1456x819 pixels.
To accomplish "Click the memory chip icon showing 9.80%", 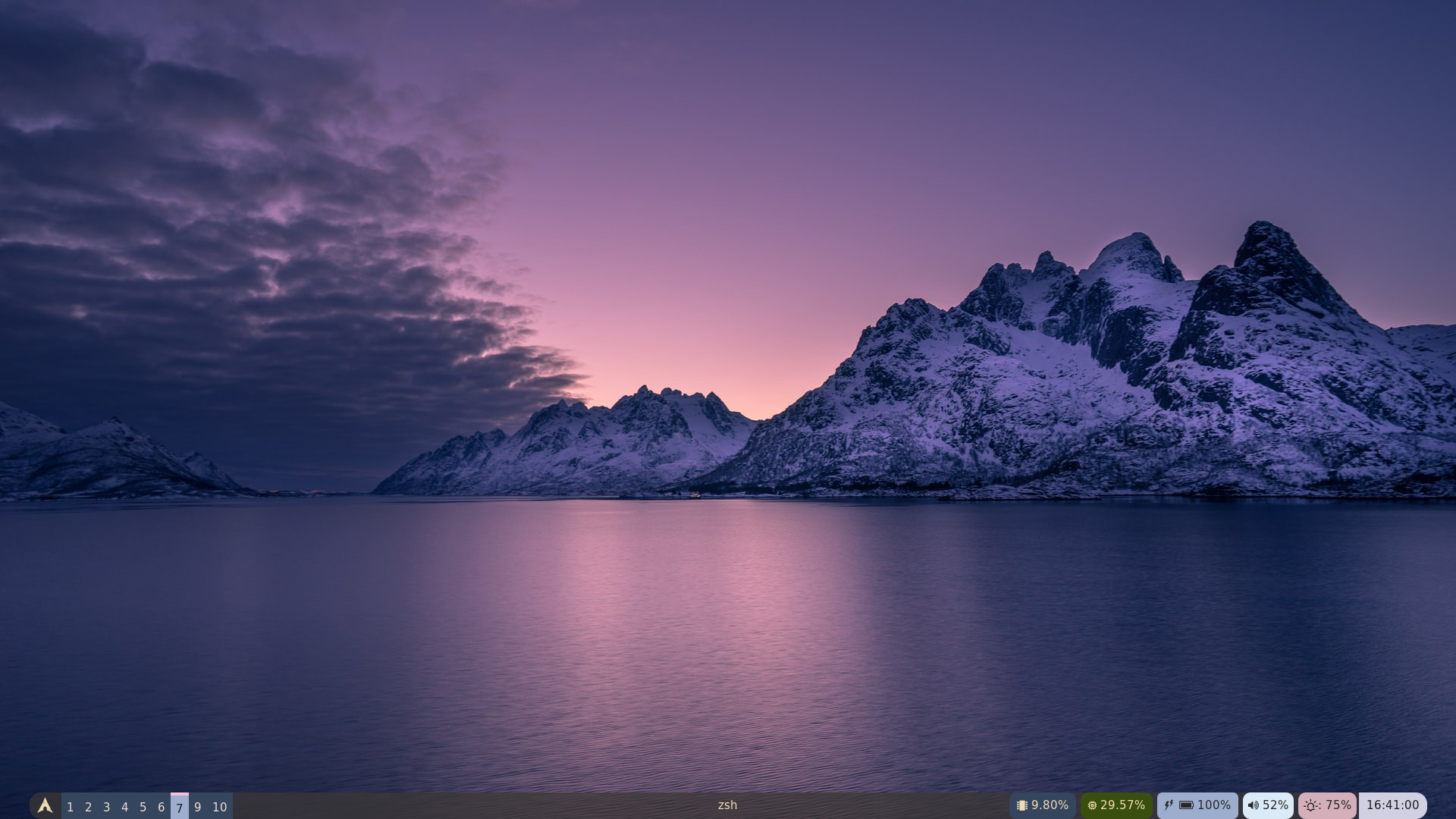I will click(x=1021, y=805).
